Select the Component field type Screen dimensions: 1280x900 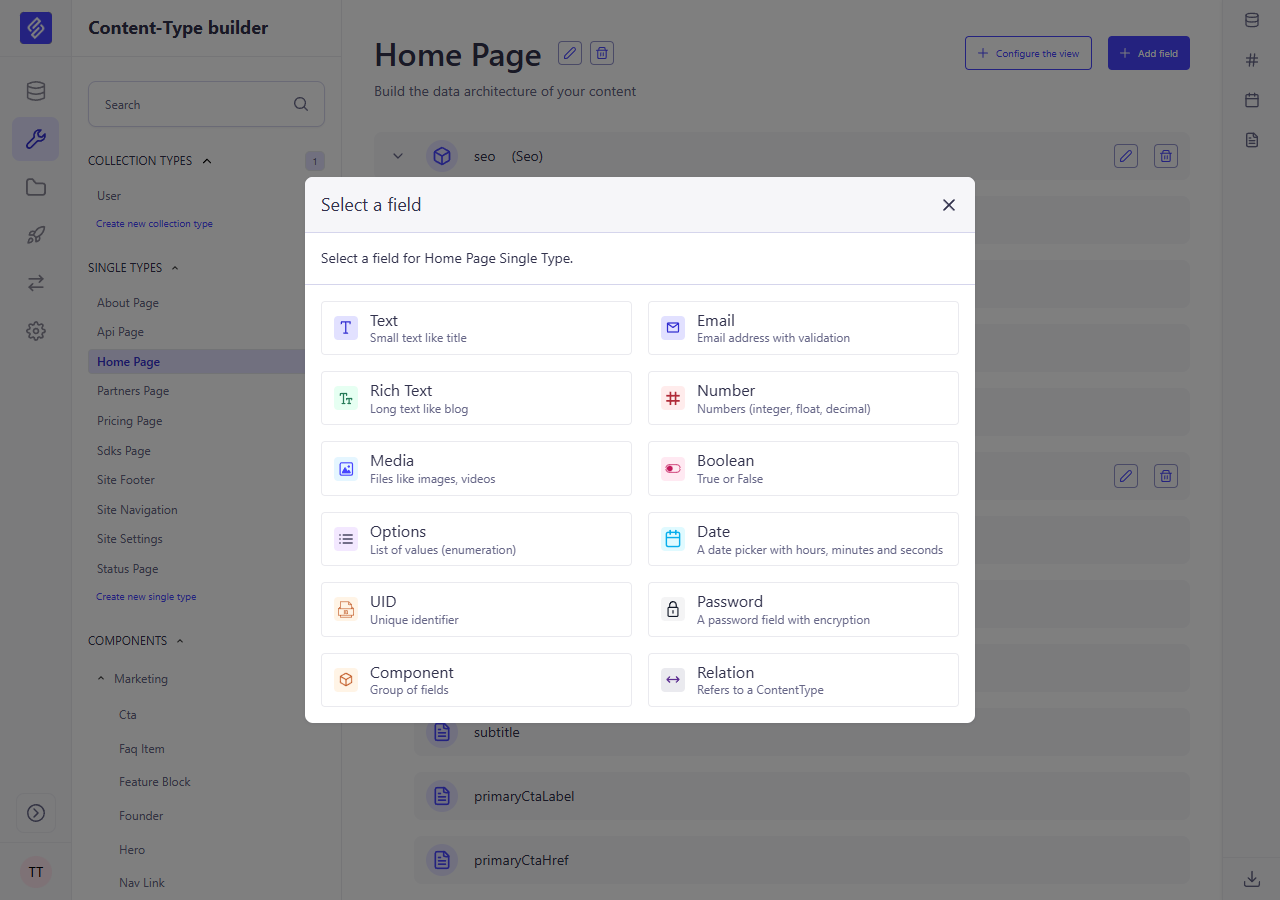(x=476, y=680)
